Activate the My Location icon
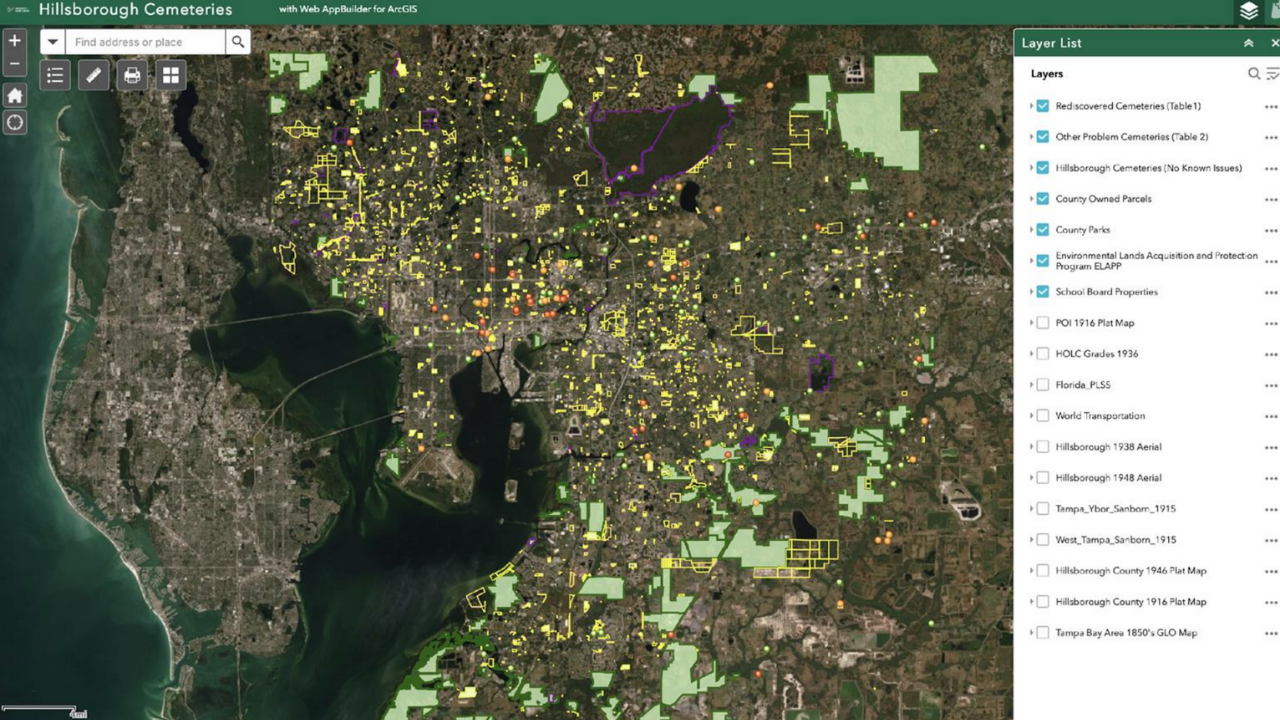 [x=14, y=122]
